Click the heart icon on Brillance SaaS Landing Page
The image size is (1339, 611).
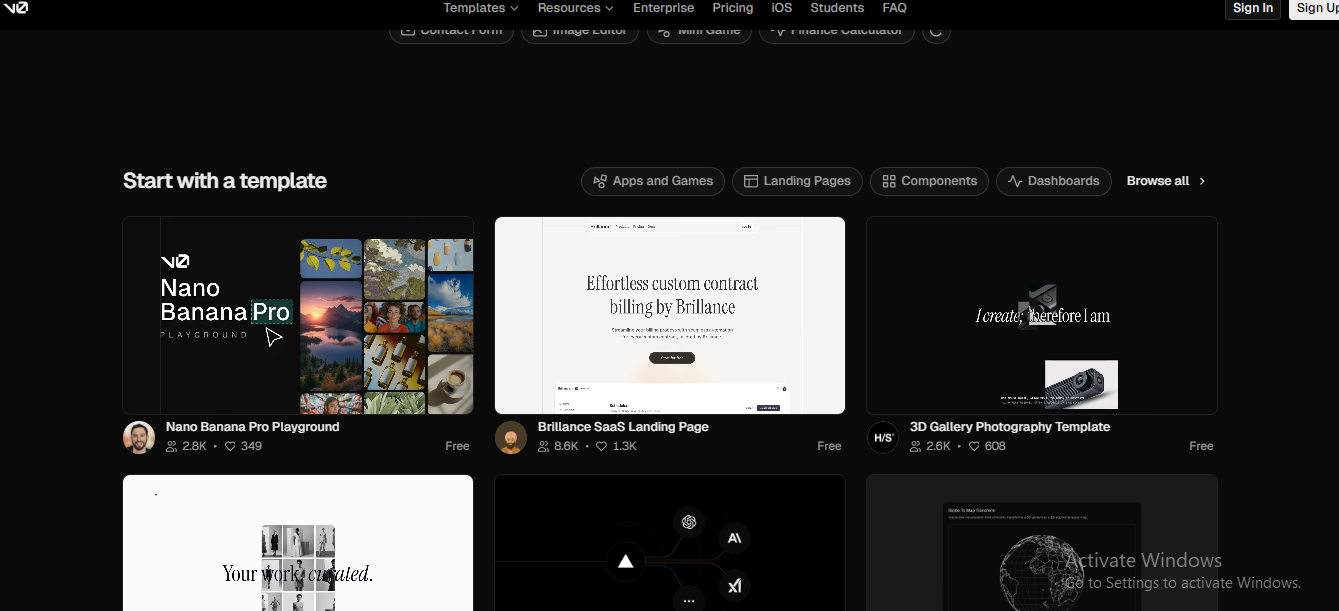click(x=602, y=446)
